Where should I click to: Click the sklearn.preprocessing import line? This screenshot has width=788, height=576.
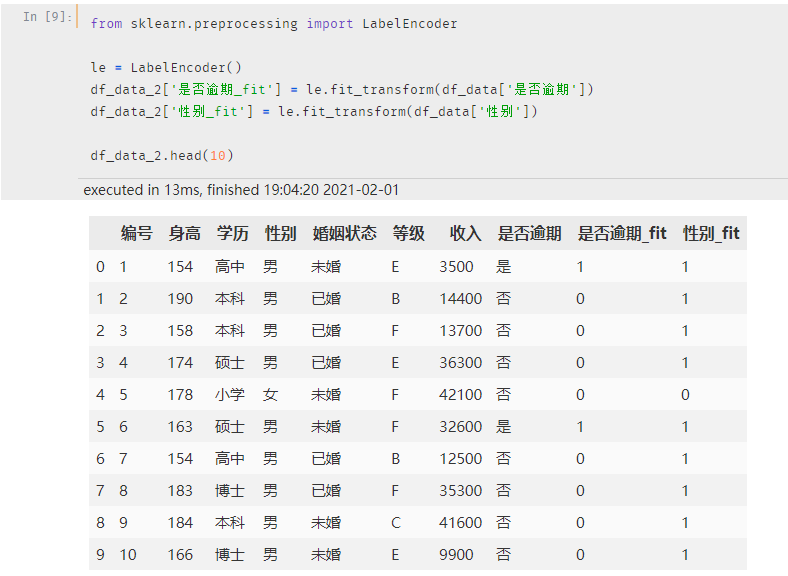click(274, 24)
